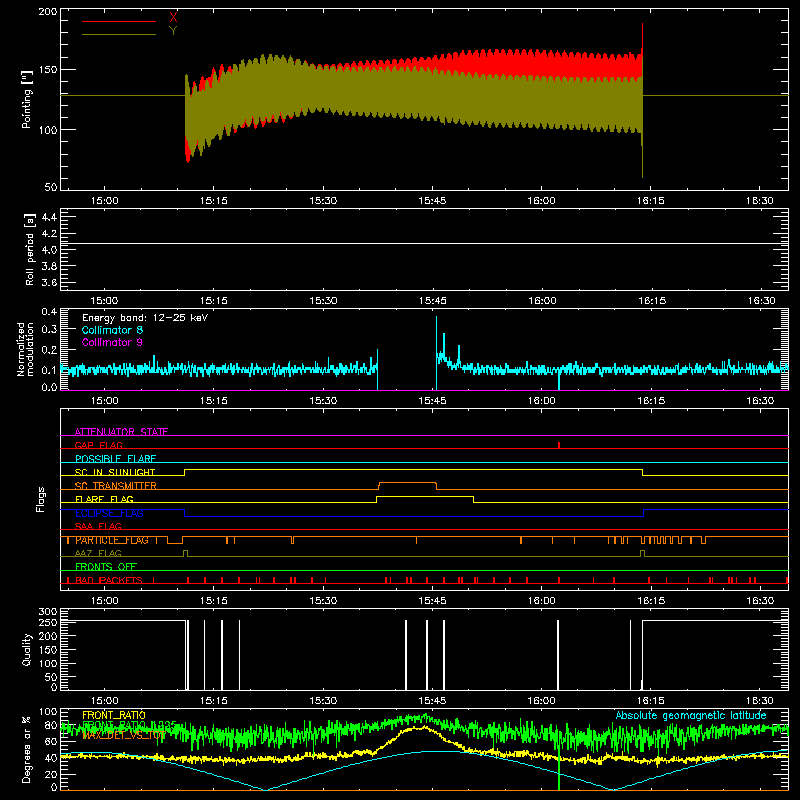Screen dimensions: 800x800
Task: Select the orange MAX_DET_VS_TOT legend label
Action: (x=123, y=735)
